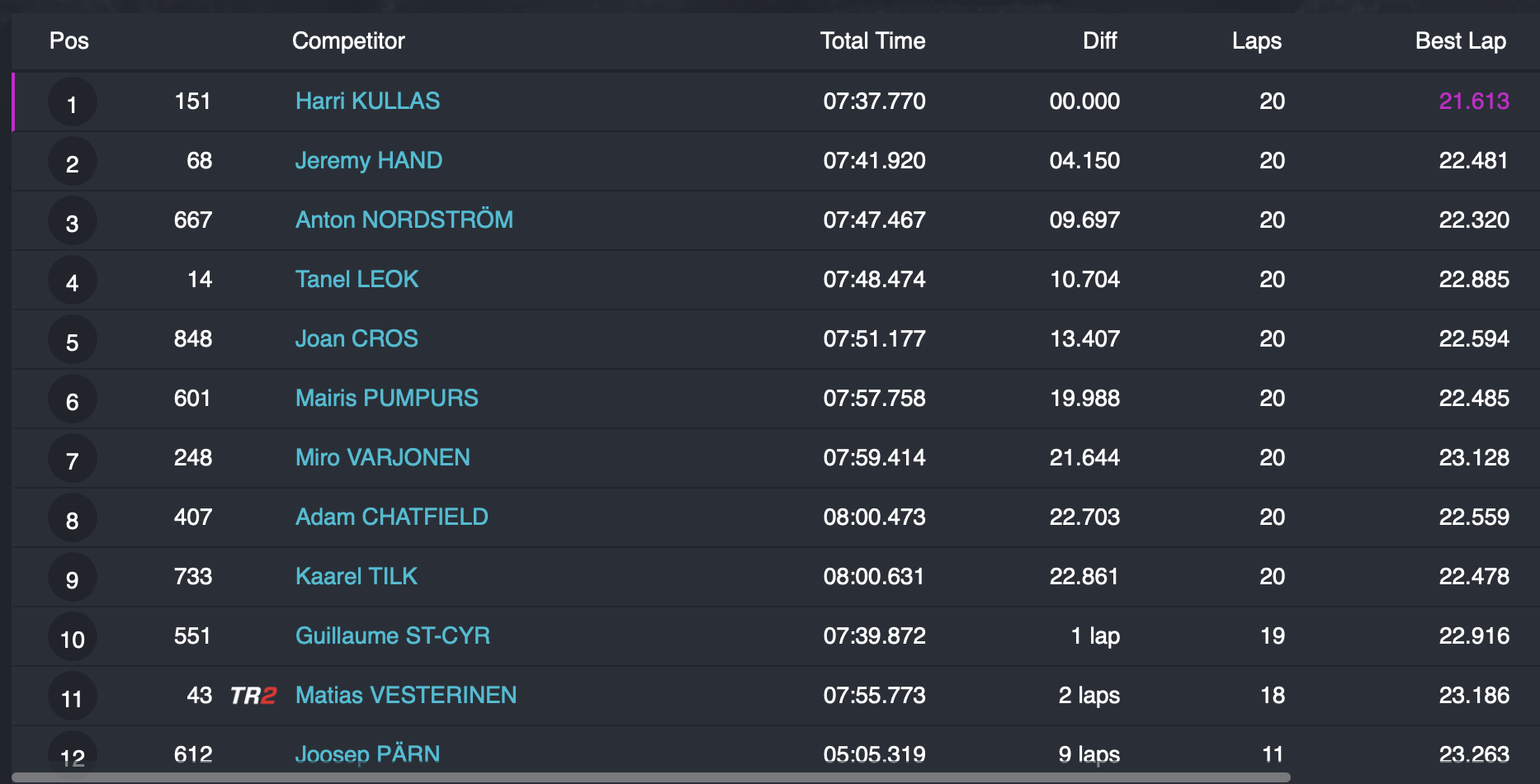Open Tanel LEOK competitor link
The width and height of the screenshot is (1540, 784).
coord(357,280)
